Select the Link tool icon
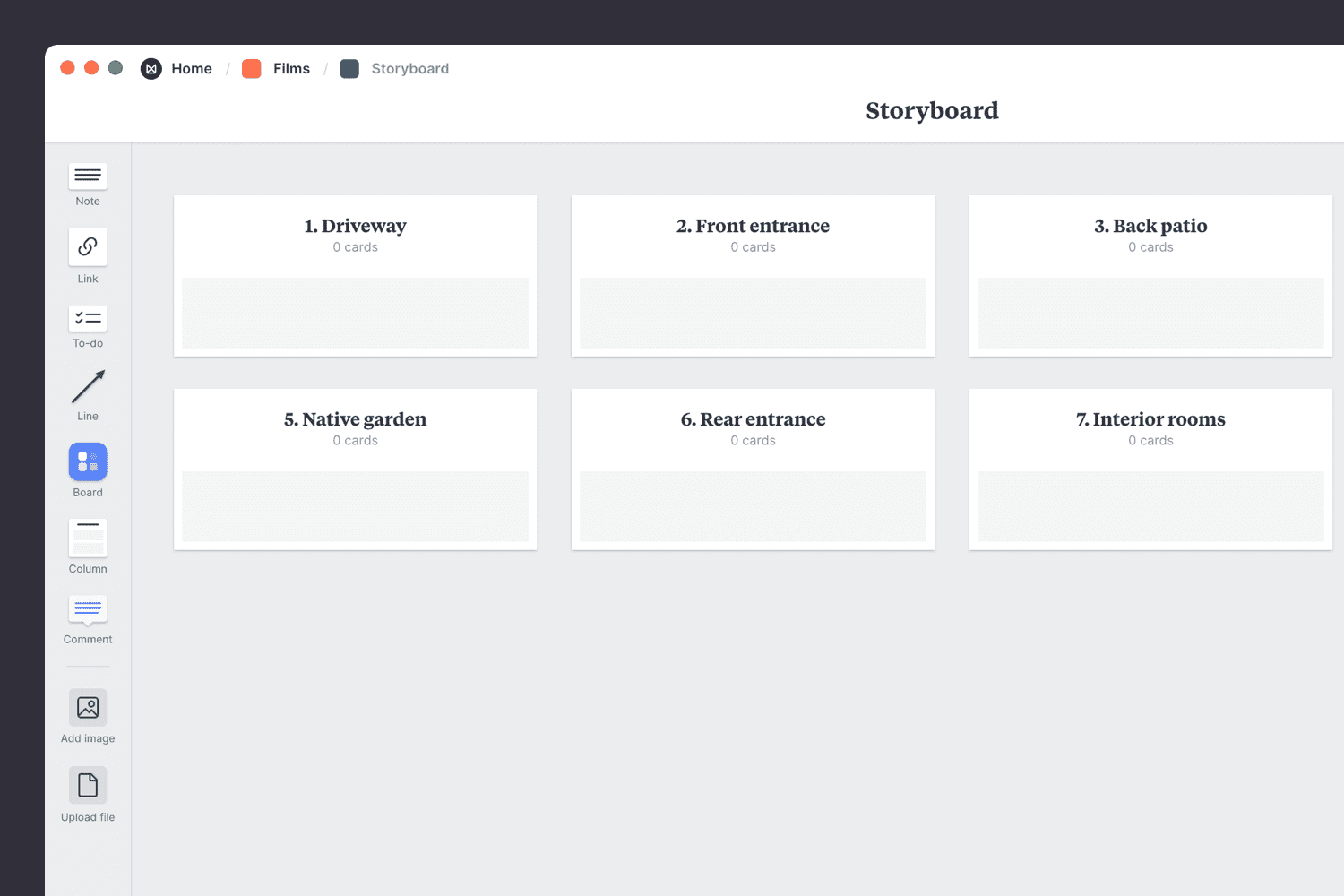The image size is (1344, 896). point(88,246)
